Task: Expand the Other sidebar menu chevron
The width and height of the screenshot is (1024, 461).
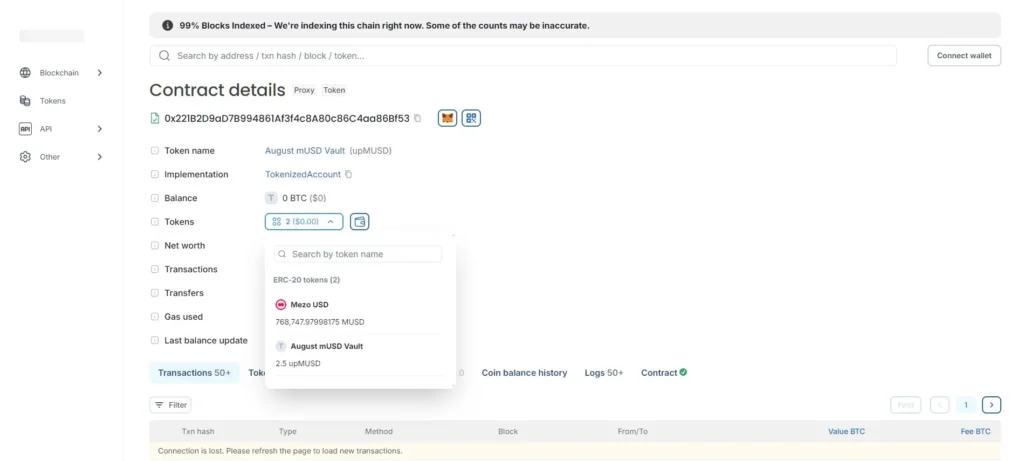Action: tap(100, 157)
